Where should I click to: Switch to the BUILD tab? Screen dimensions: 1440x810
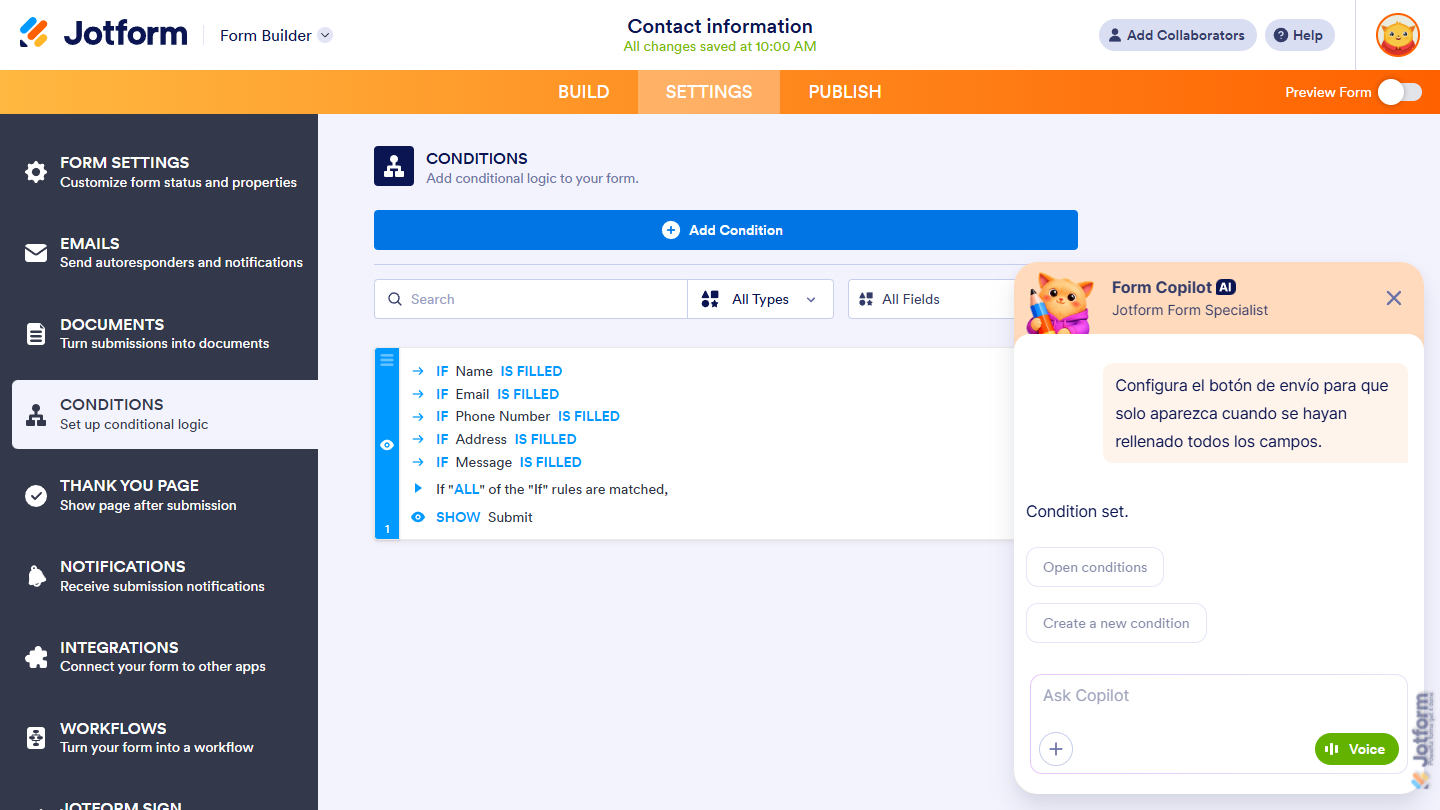pyautogui.click(x=583, y=91)
